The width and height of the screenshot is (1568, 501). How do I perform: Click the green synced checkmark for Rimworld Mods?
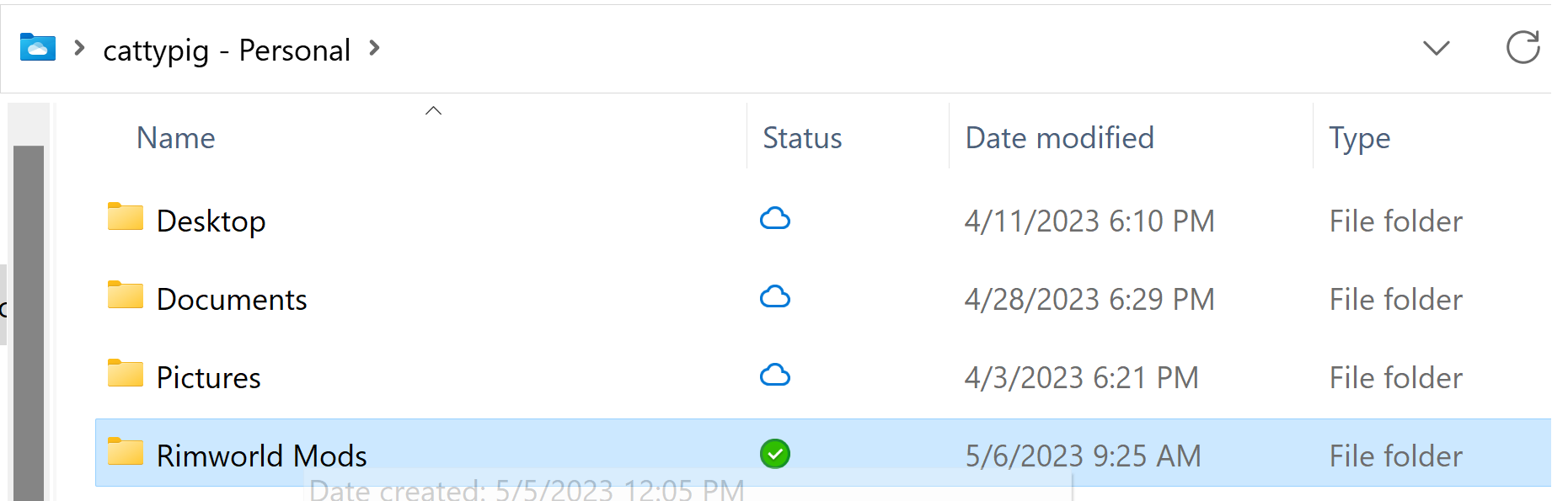[775, 454]
